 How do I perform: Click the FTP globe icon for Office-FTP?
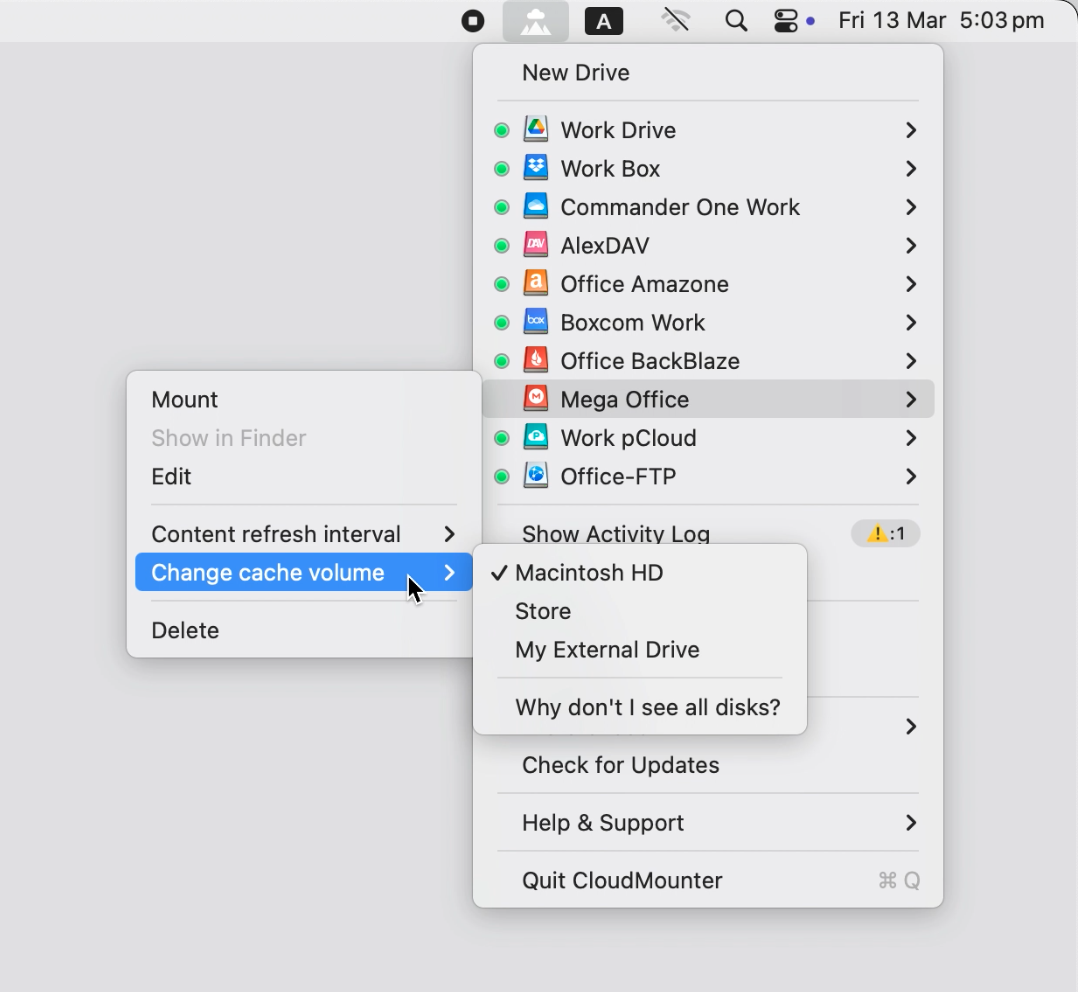[536, 476]
